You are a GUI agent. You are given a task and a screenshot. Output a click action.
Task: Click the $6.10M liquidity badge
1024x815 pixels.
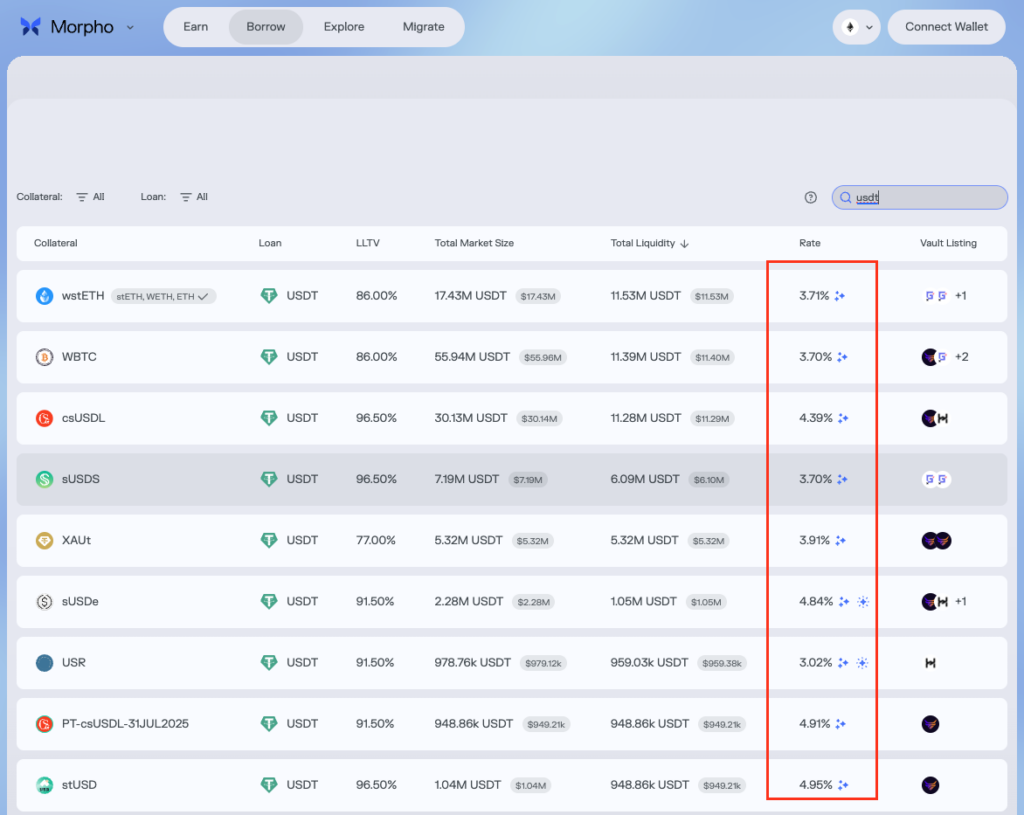click(709, 480)
